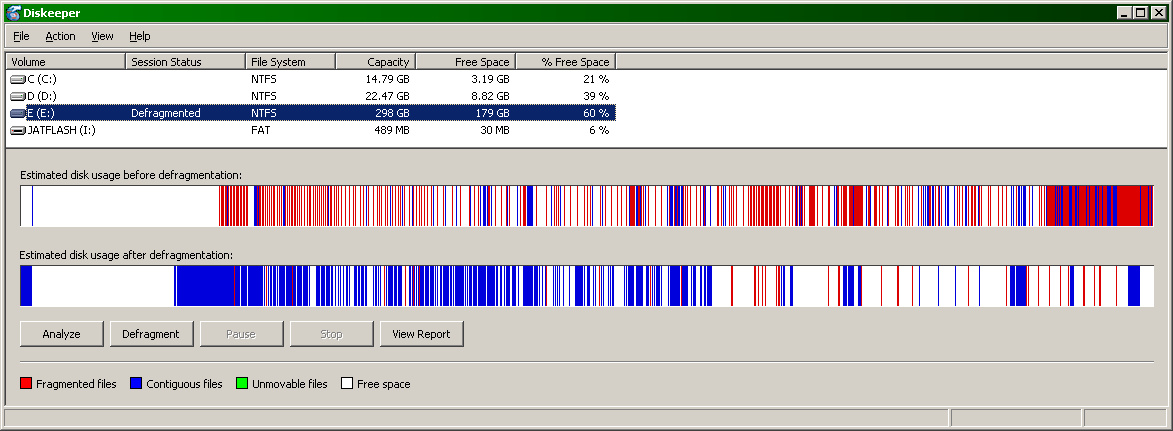
Task: Click the Stop button
Action: pos(331,334)
